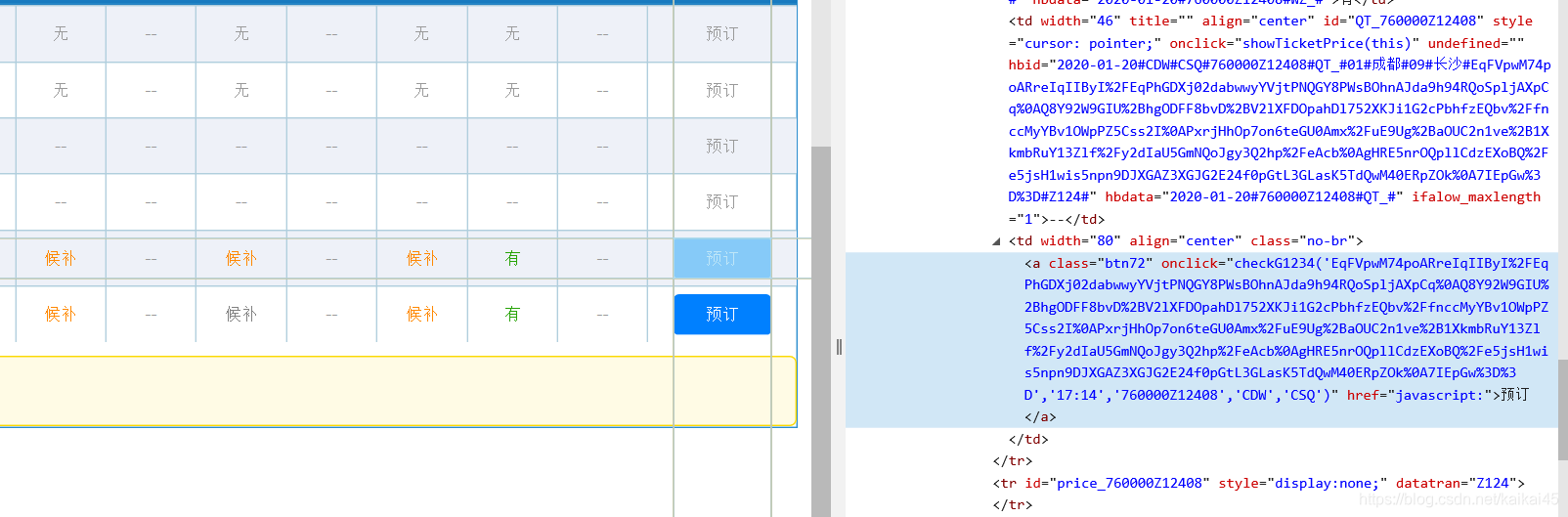The width and height of the screenshot is (1568, 517).
Task: Select the href="javascript:" attribute
Action: (1422, 395)
